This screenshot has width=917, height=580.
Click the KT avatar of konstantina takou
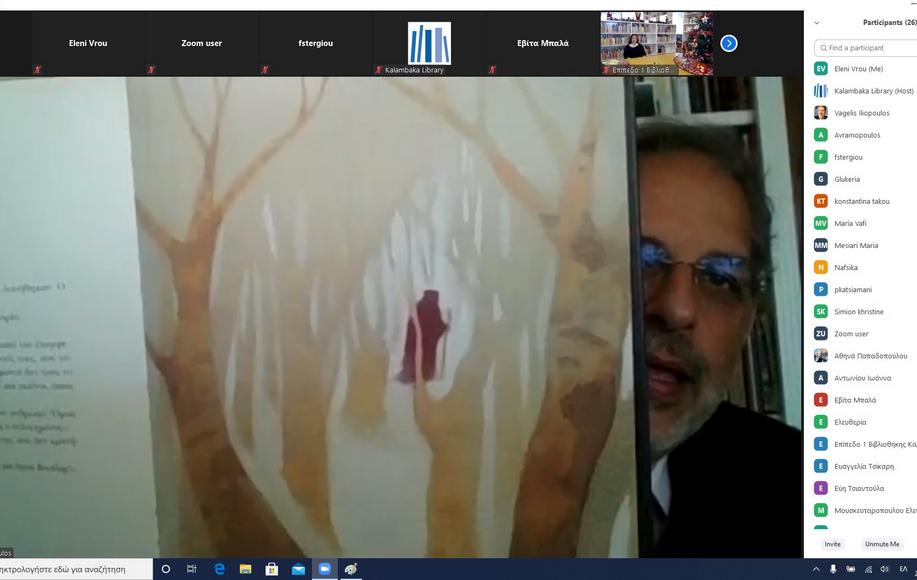pos(821,201)
